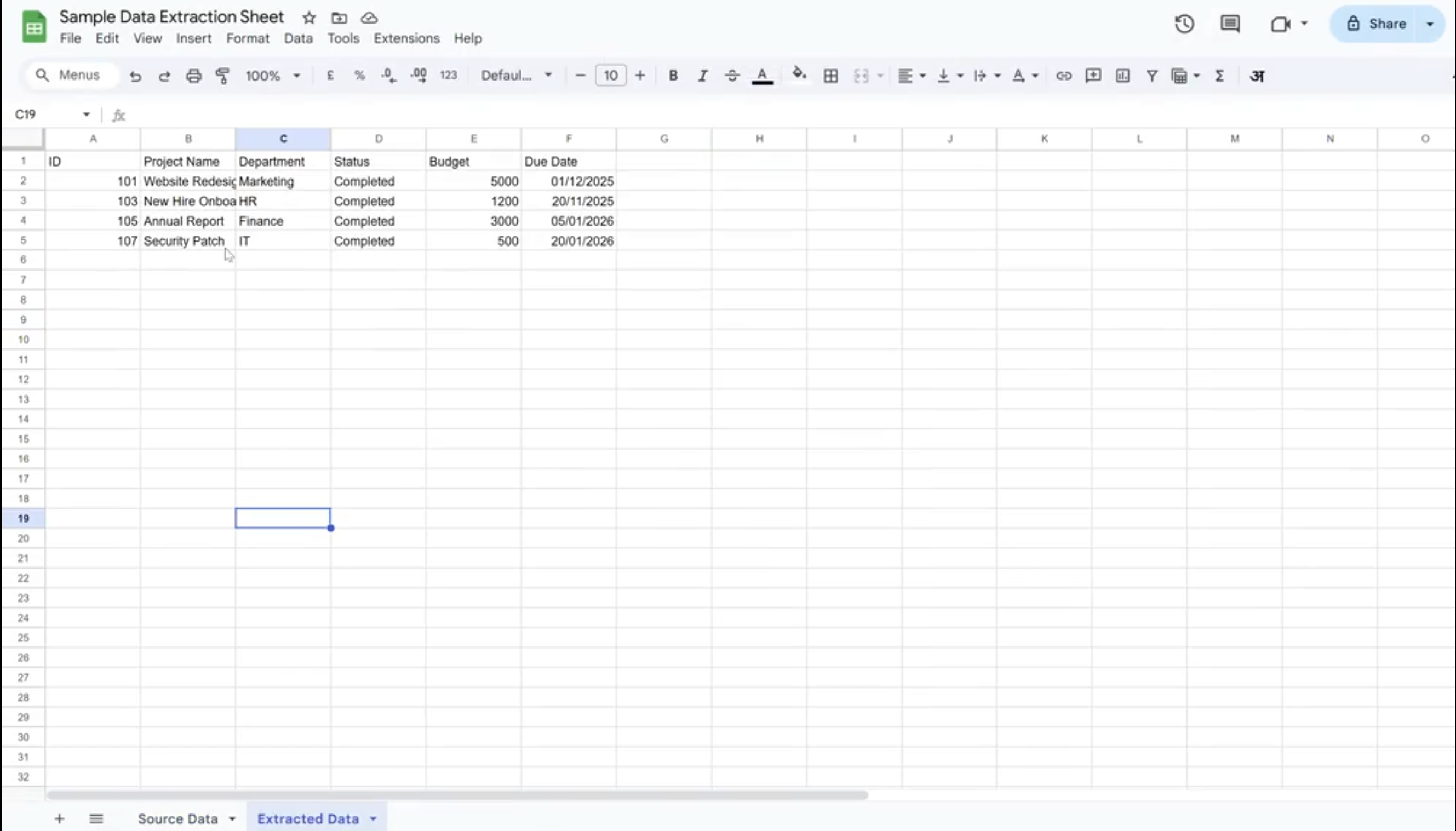
Task: Open the Insert link tool
Action: [1063, 76]
